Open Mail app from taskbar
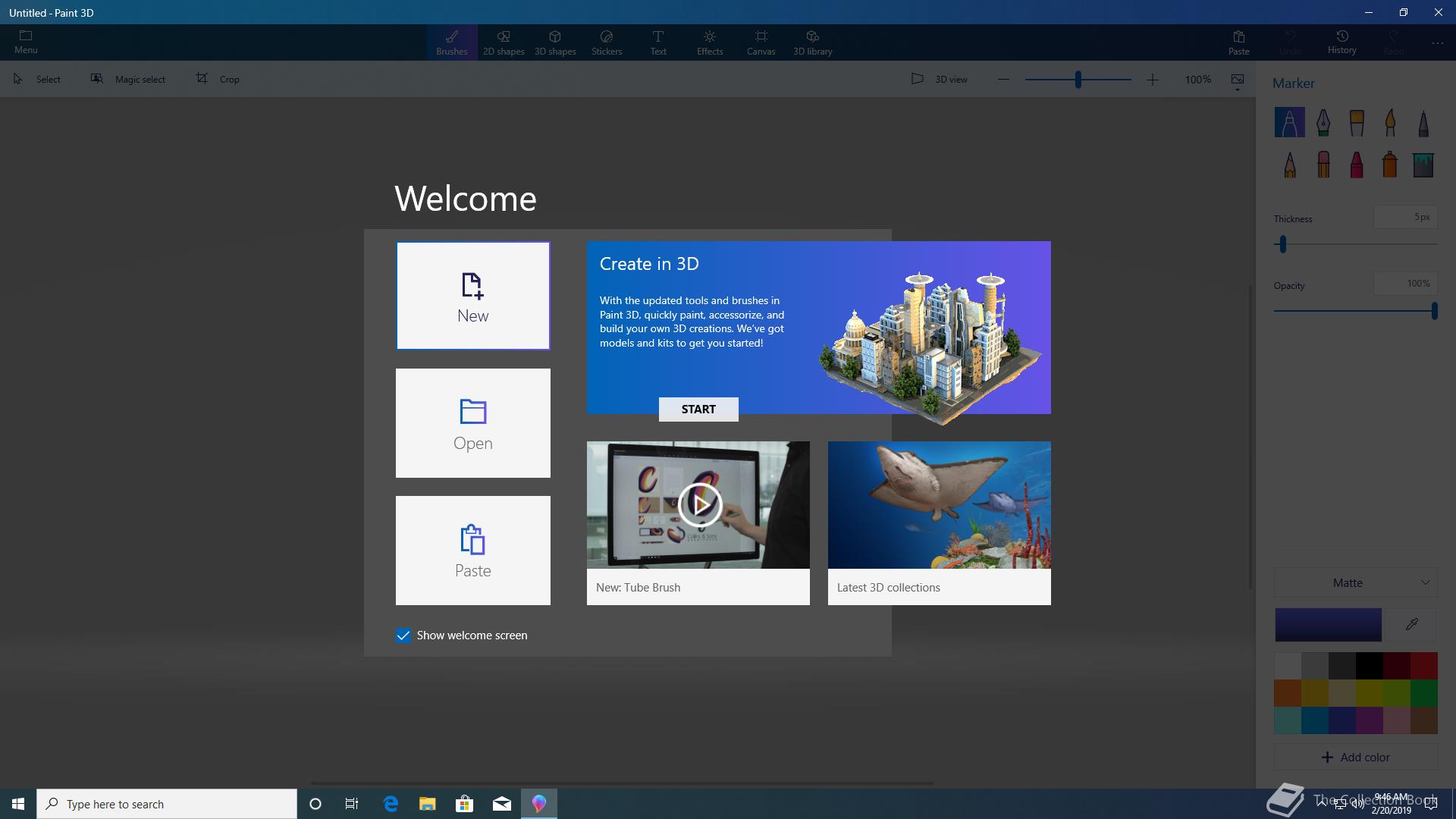The height and width of the screenshot is (819, 1456). click(x=502, y=804)
